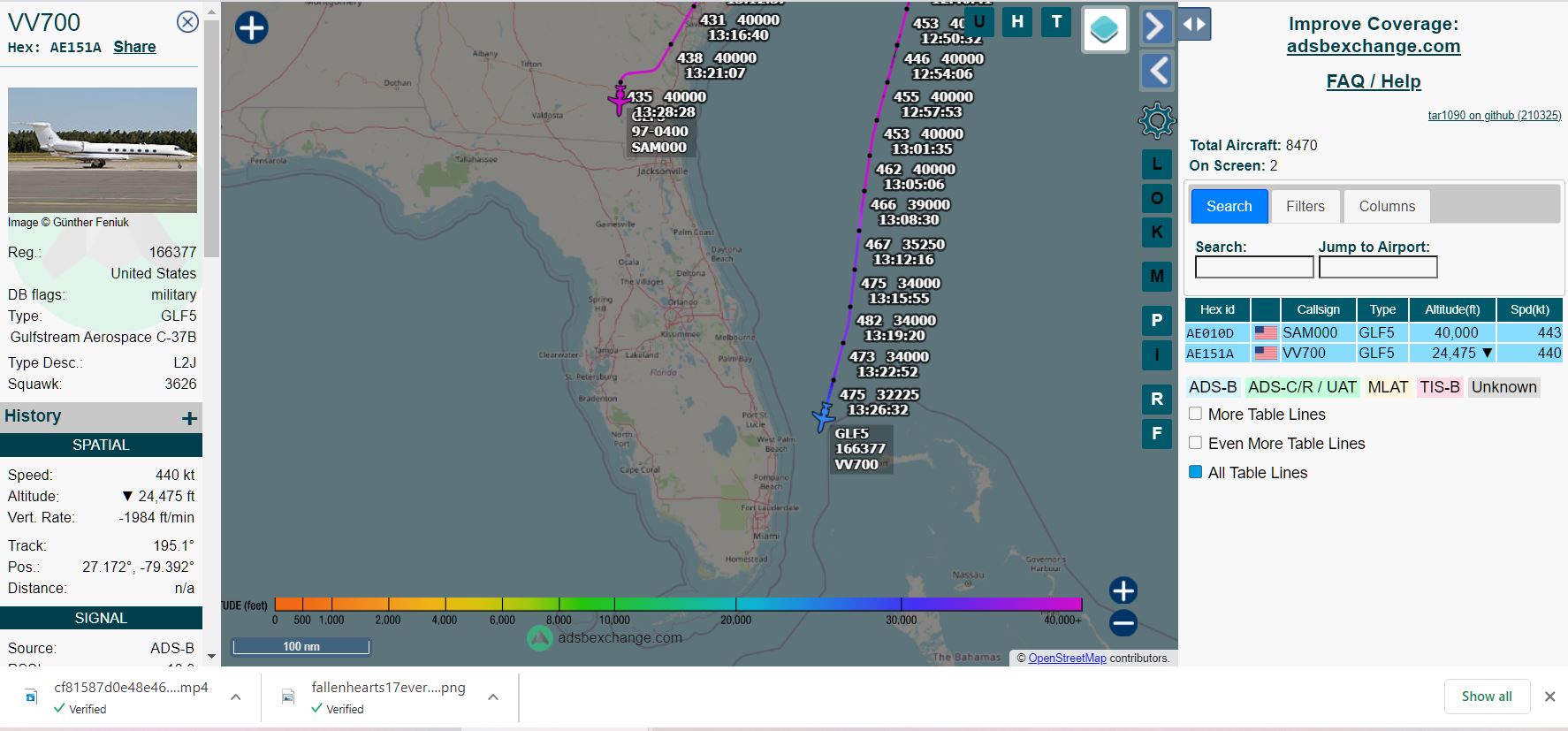
Task: Click Show all downloads button
Action: tap(1487, 697)
